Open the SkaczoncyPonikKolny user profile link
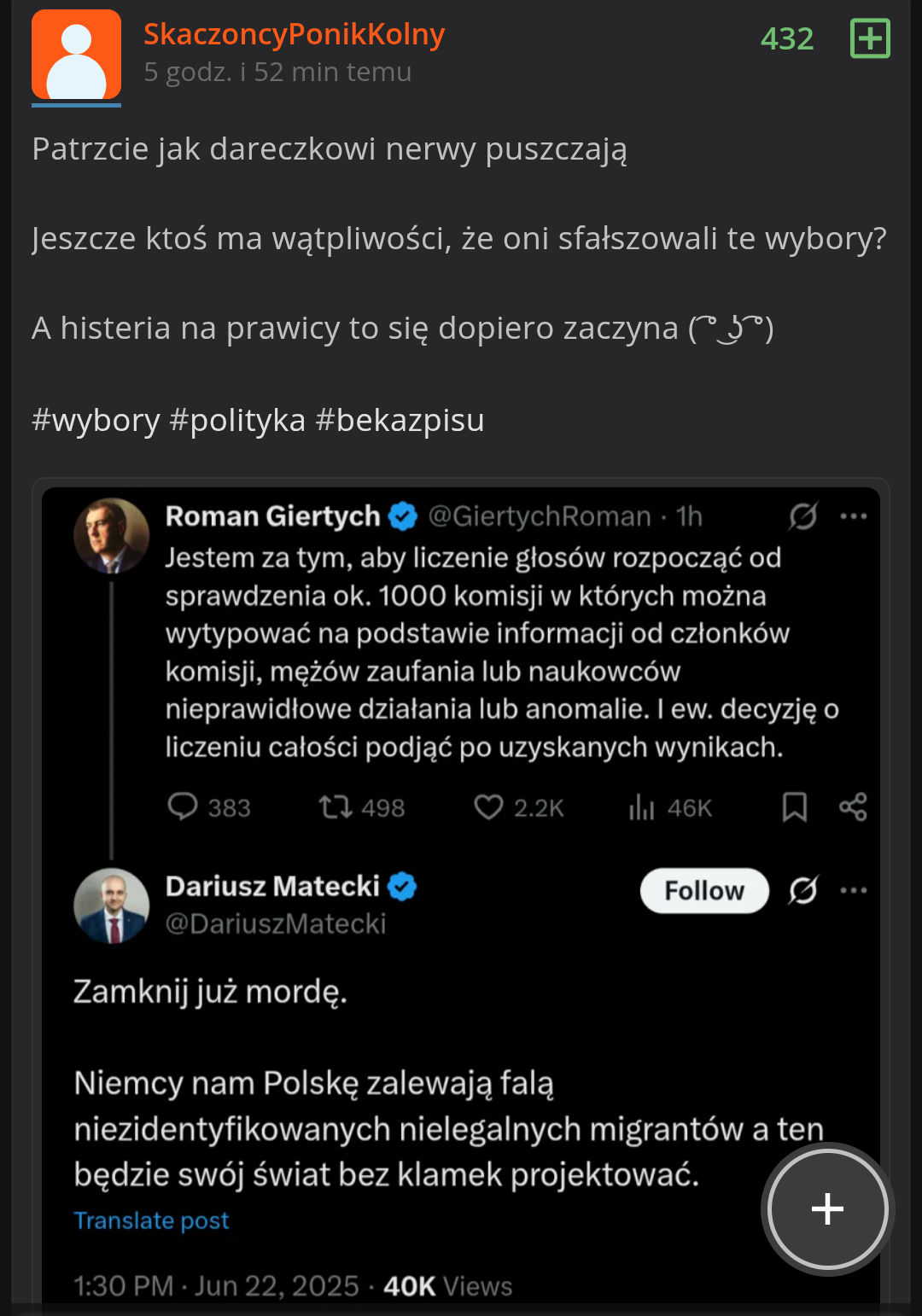922x1316 pixels. pyautogui.click(x=295, y=34)
